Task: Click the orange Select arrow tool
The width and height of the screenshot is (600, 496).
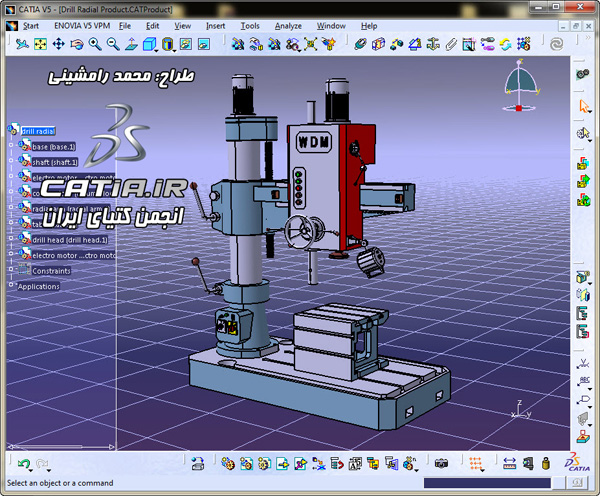Action: pos(583,106)
